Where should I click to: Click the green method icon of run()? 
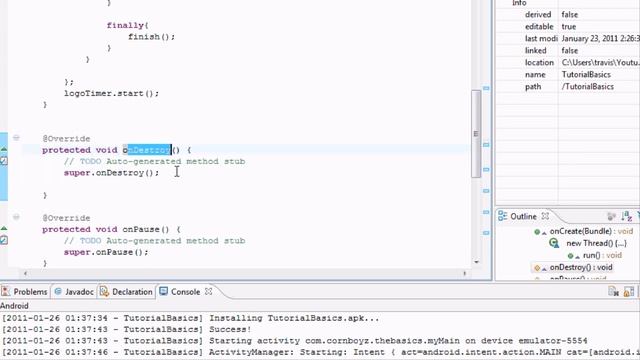571,256
